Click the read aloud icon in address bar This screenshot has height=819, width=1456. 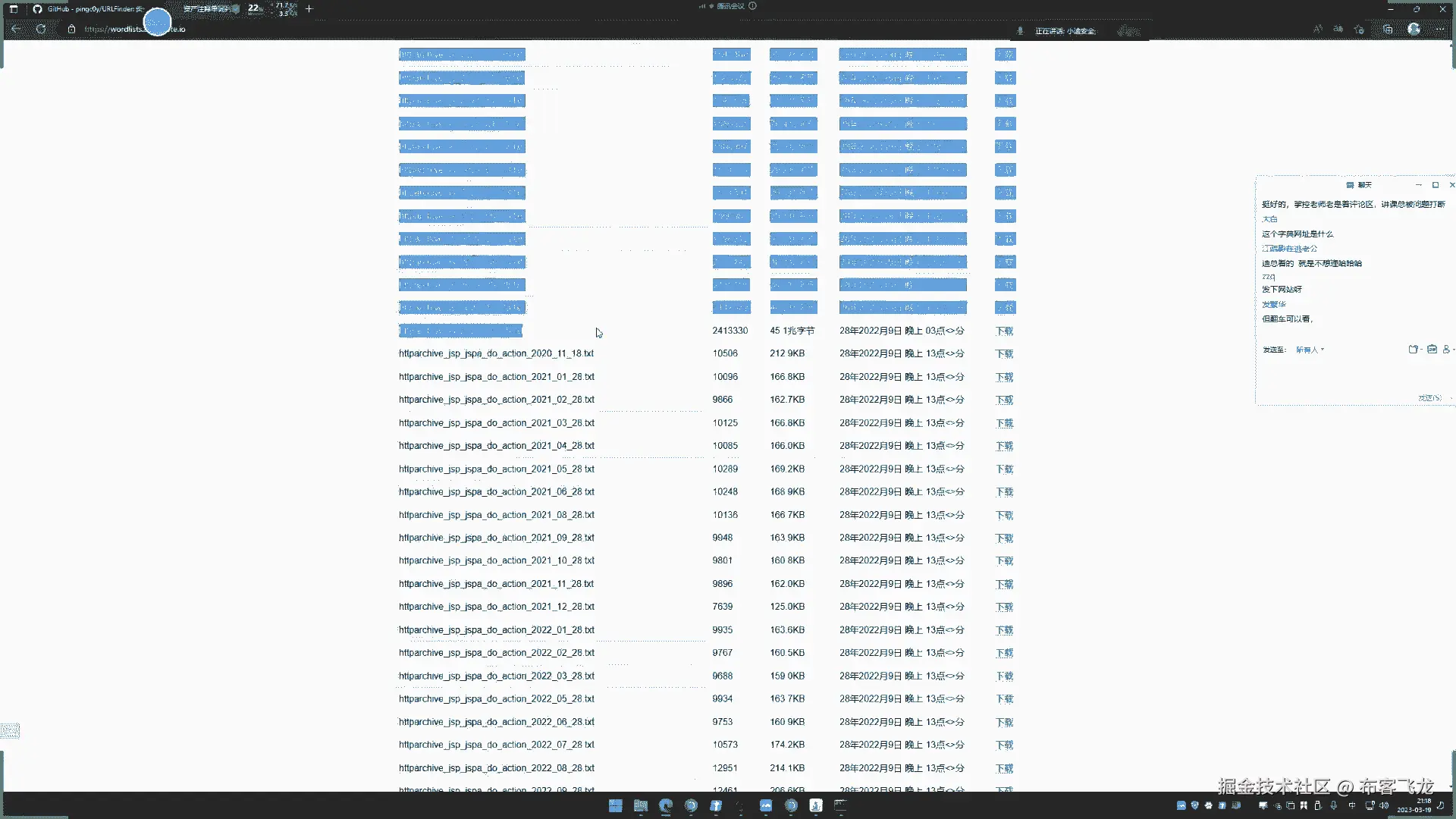(1318, 29)
